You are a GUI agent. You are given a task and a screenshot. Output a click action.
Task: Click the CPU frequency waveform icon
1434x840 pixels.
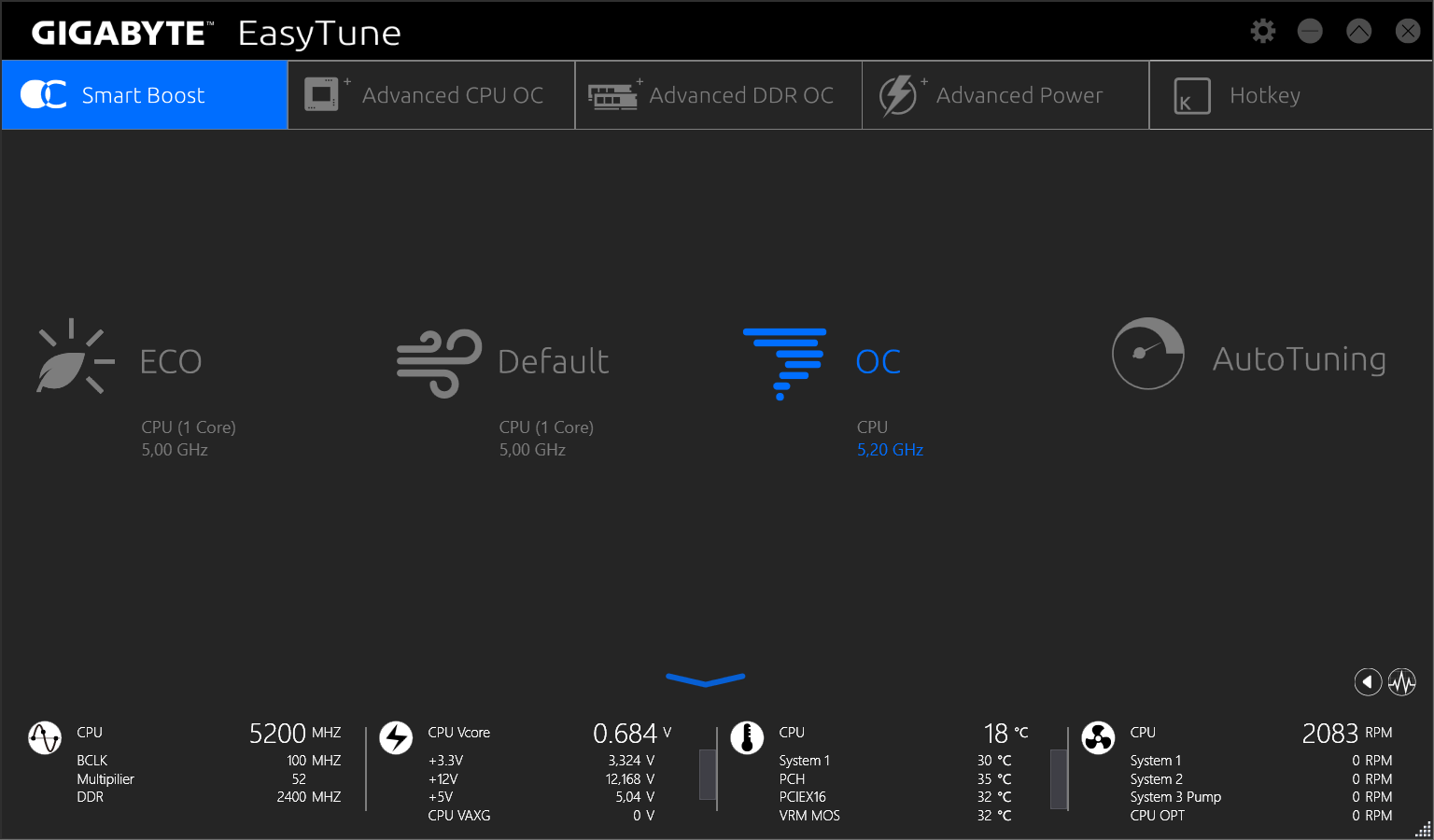[45, 737]
